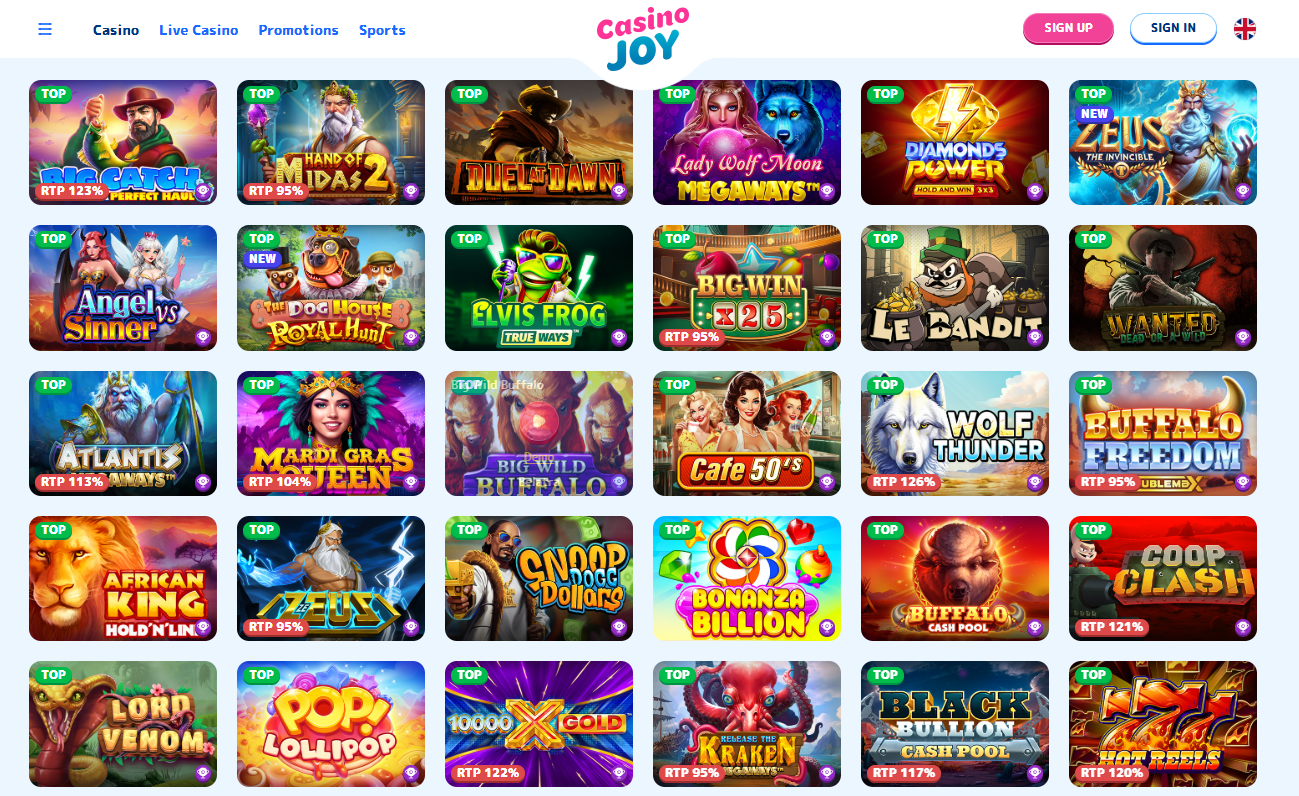
Task: Open the Elvis Frog TrueWays game tile
Action: [539, 288]
